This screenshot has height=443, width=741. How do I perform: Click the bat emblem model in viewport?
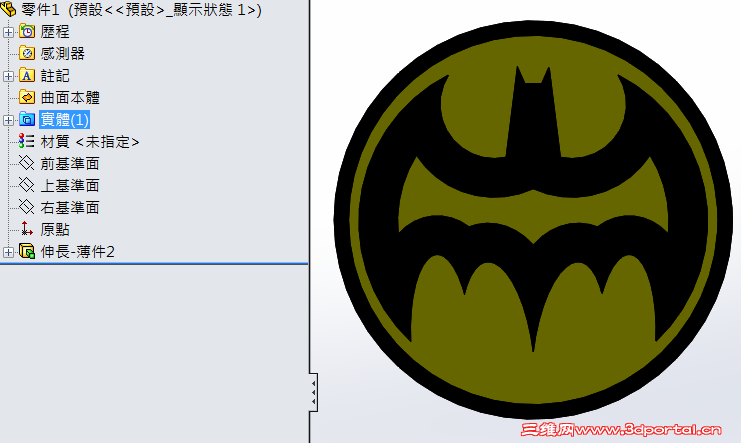533,220
